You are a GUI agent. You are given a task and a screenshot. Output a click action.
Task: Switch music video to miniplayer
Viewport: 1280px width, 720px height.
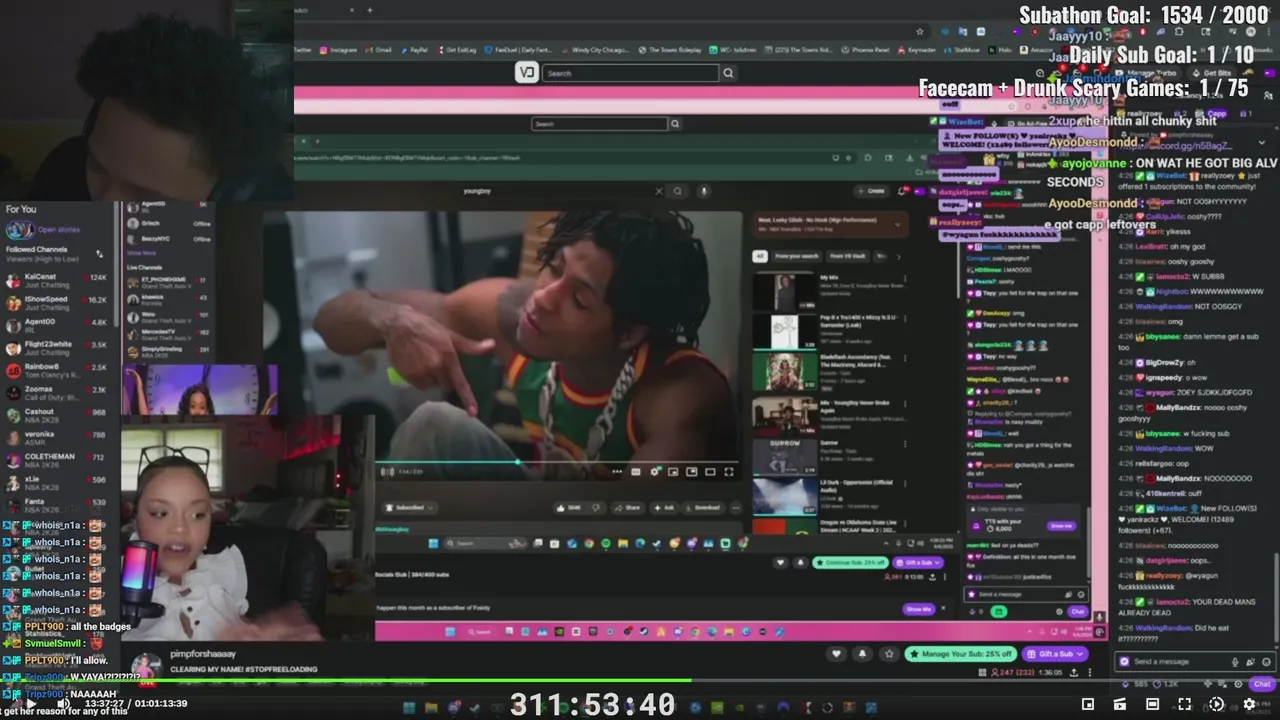pos(673,472)
